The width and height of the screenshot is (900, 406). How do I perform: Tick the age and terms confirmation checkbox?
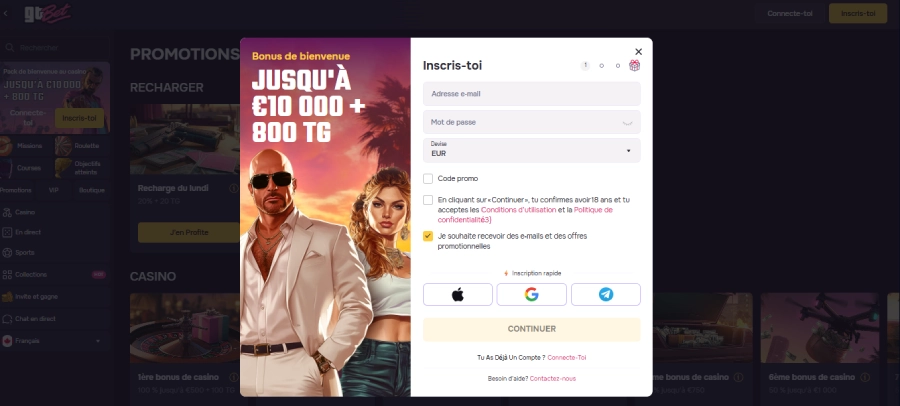(428, 200)
